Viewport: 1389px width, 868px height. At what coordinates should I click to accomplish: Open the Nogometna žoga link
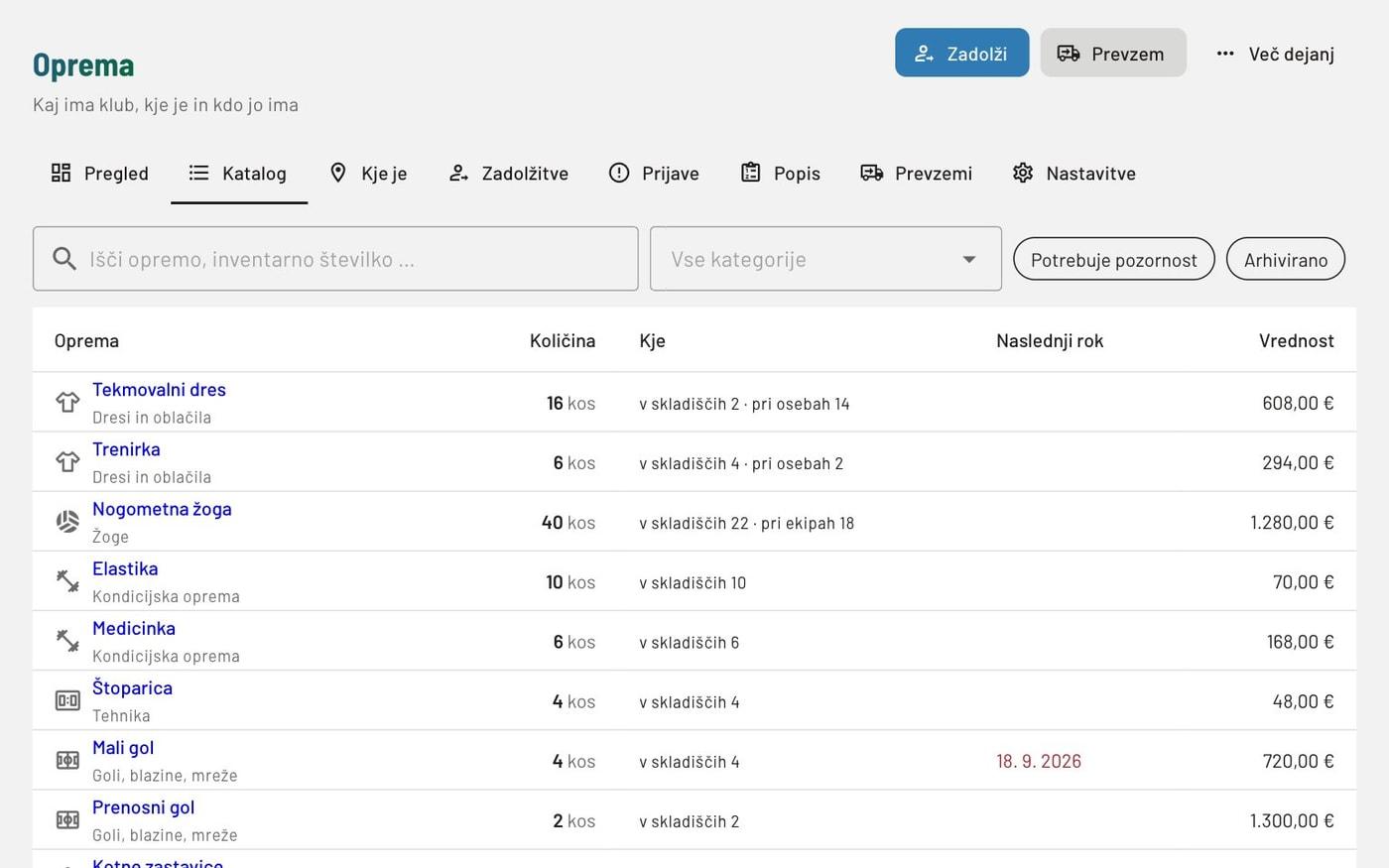(162, 509)
